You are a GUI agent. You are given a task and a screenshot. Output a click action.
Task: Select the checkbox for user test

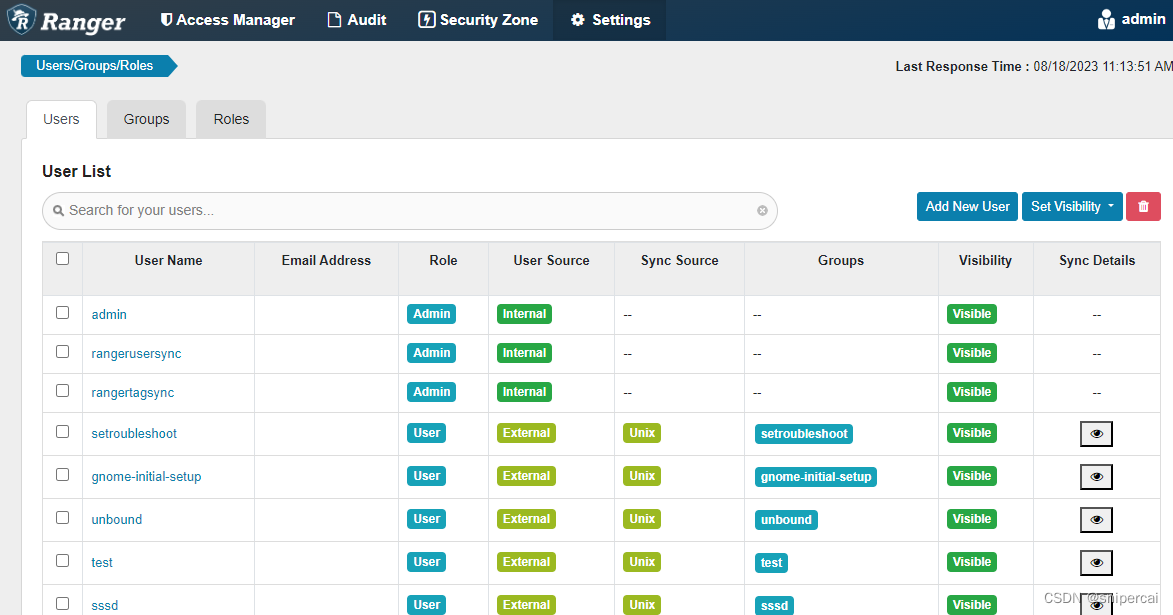tap(62, 562)
